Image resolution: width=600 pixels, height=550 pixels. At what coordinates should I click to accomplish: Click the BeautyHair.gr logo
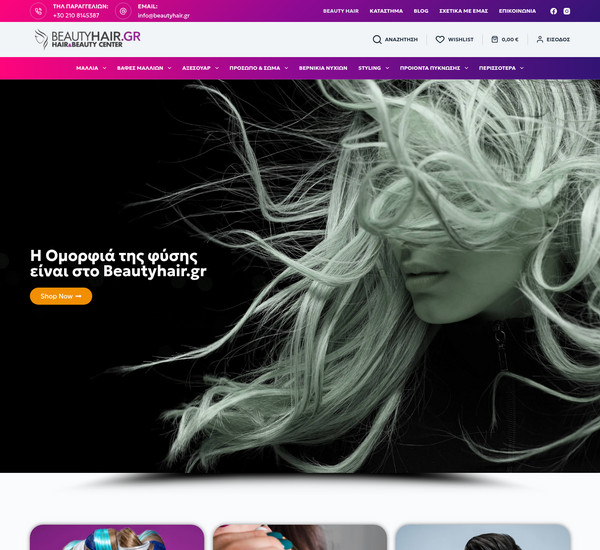[87, 39]
